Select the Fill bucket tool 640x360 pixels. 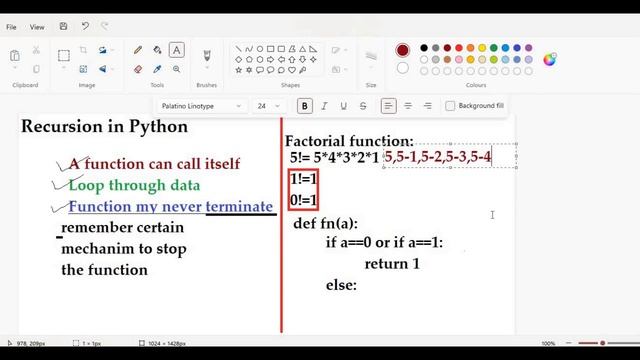pyautogui.click(x=157, y=50)
